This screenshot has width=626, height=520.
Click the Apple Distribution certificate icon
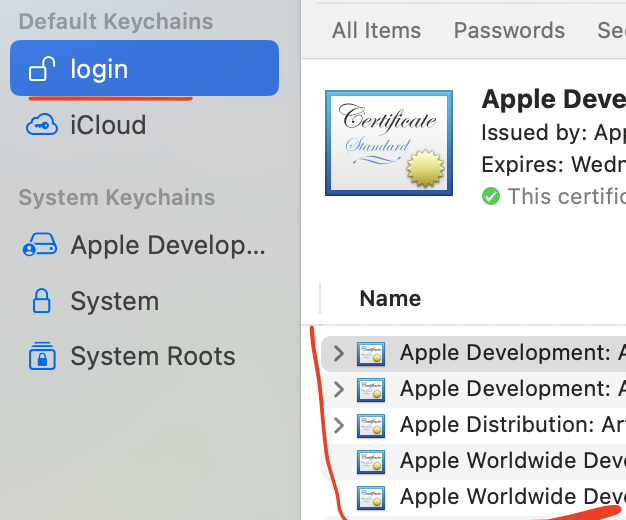pyautogui.click(x=371, y=426)
